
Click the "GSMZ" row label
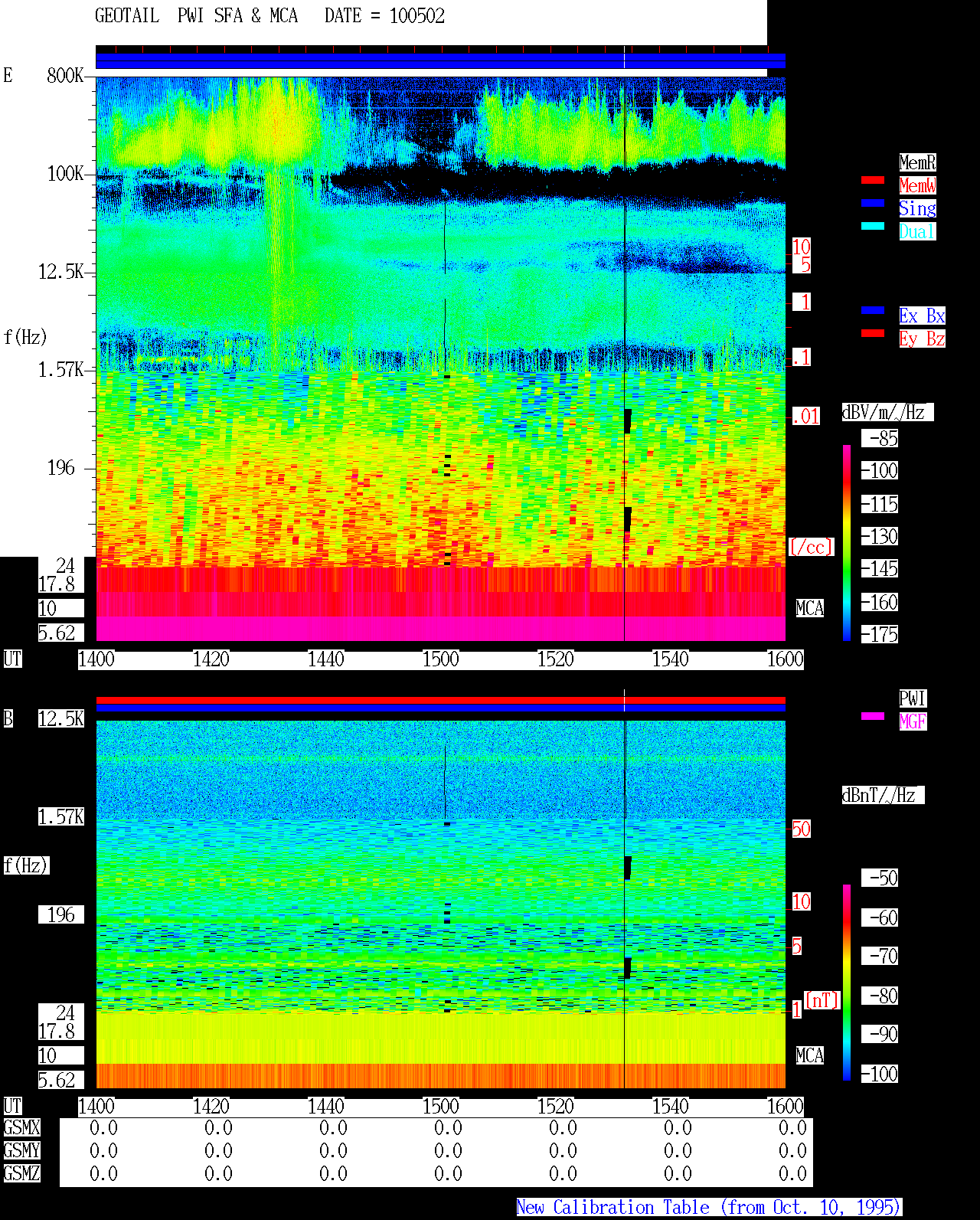[21, 1174]
